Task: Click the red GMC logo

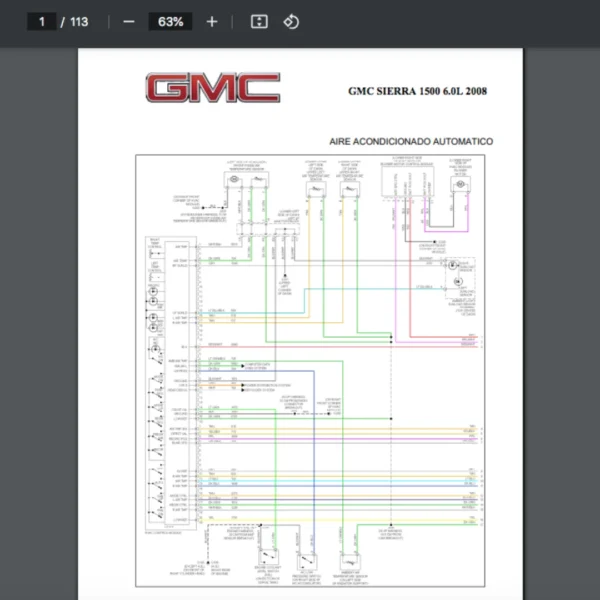Action: [211, 88]
